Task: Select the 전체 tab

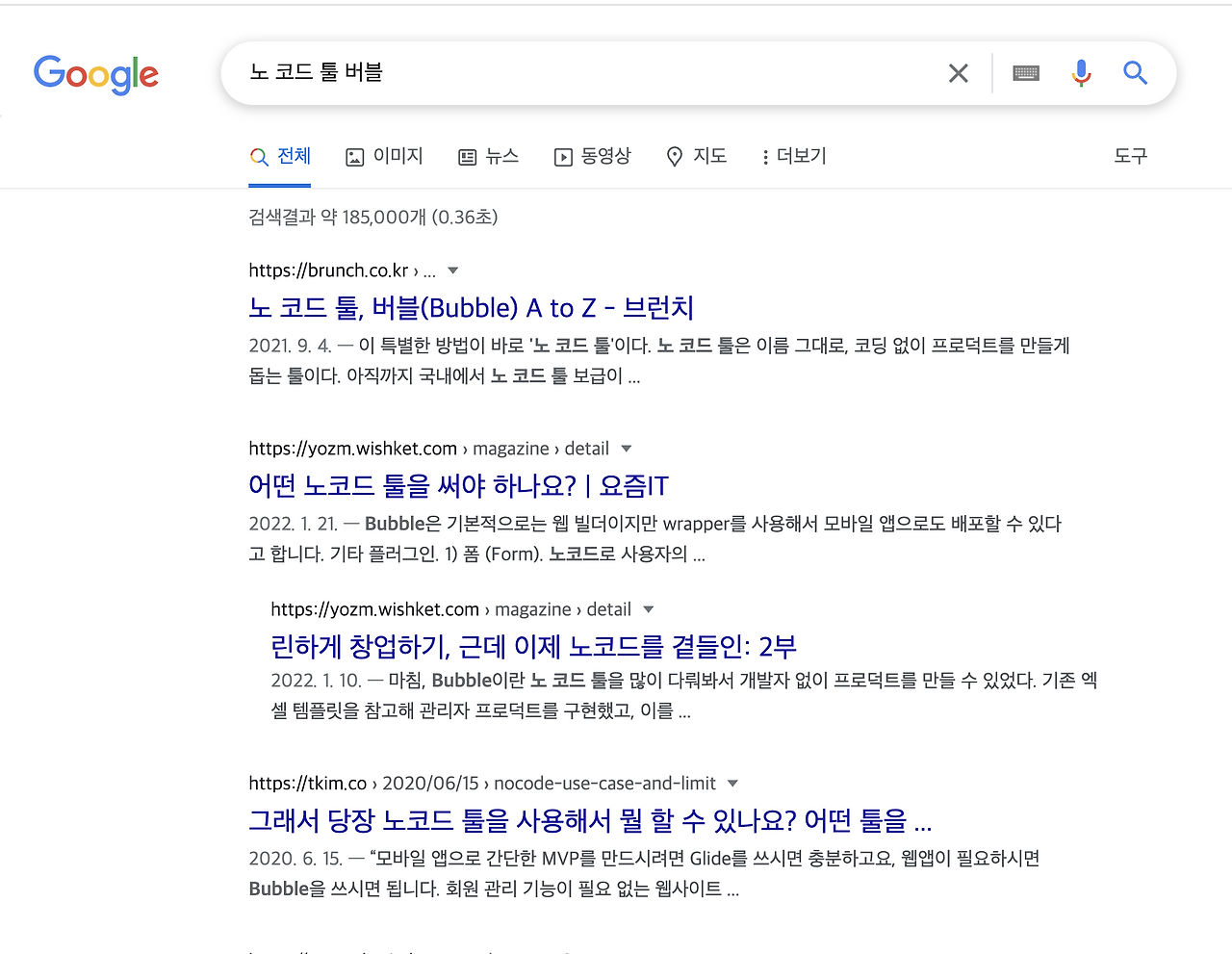Action: point(280,156)
